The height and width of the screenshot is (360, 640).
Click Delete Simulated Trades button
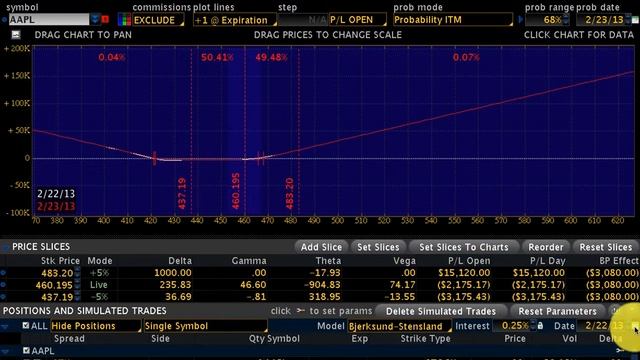pos(441,311)
